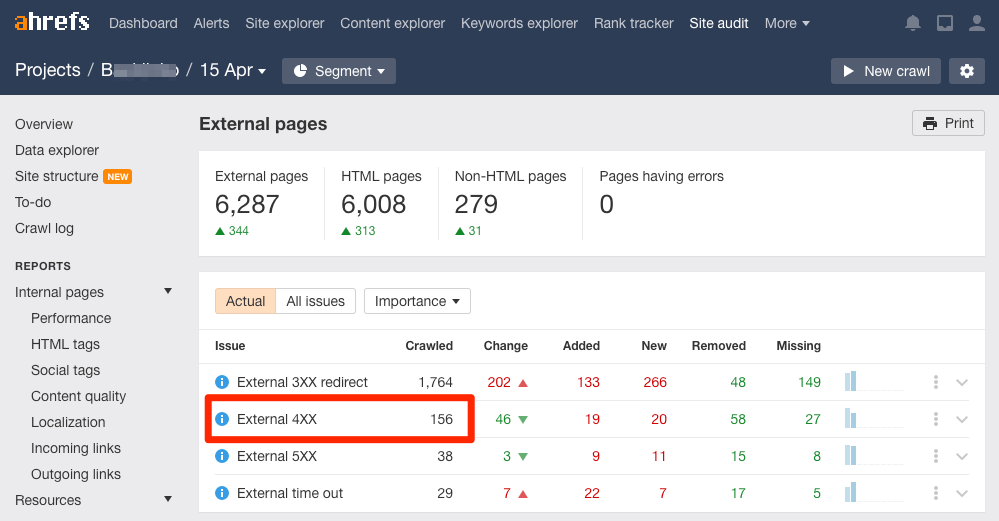
Task: Open the user account profile icon
Action: click(977, 23)
